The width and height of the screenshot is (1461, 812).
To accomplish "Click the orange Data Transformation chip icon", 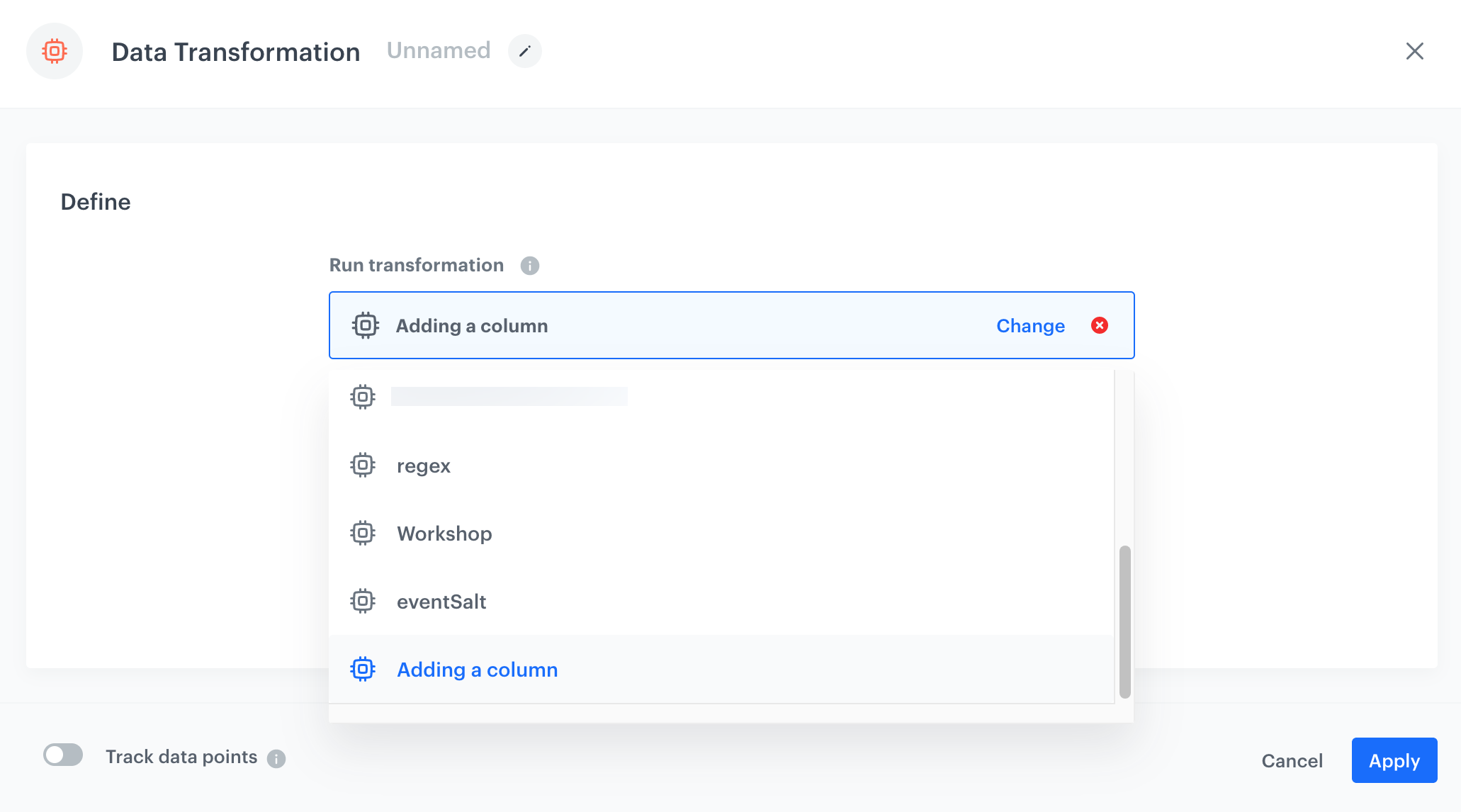I will point(55,51).
